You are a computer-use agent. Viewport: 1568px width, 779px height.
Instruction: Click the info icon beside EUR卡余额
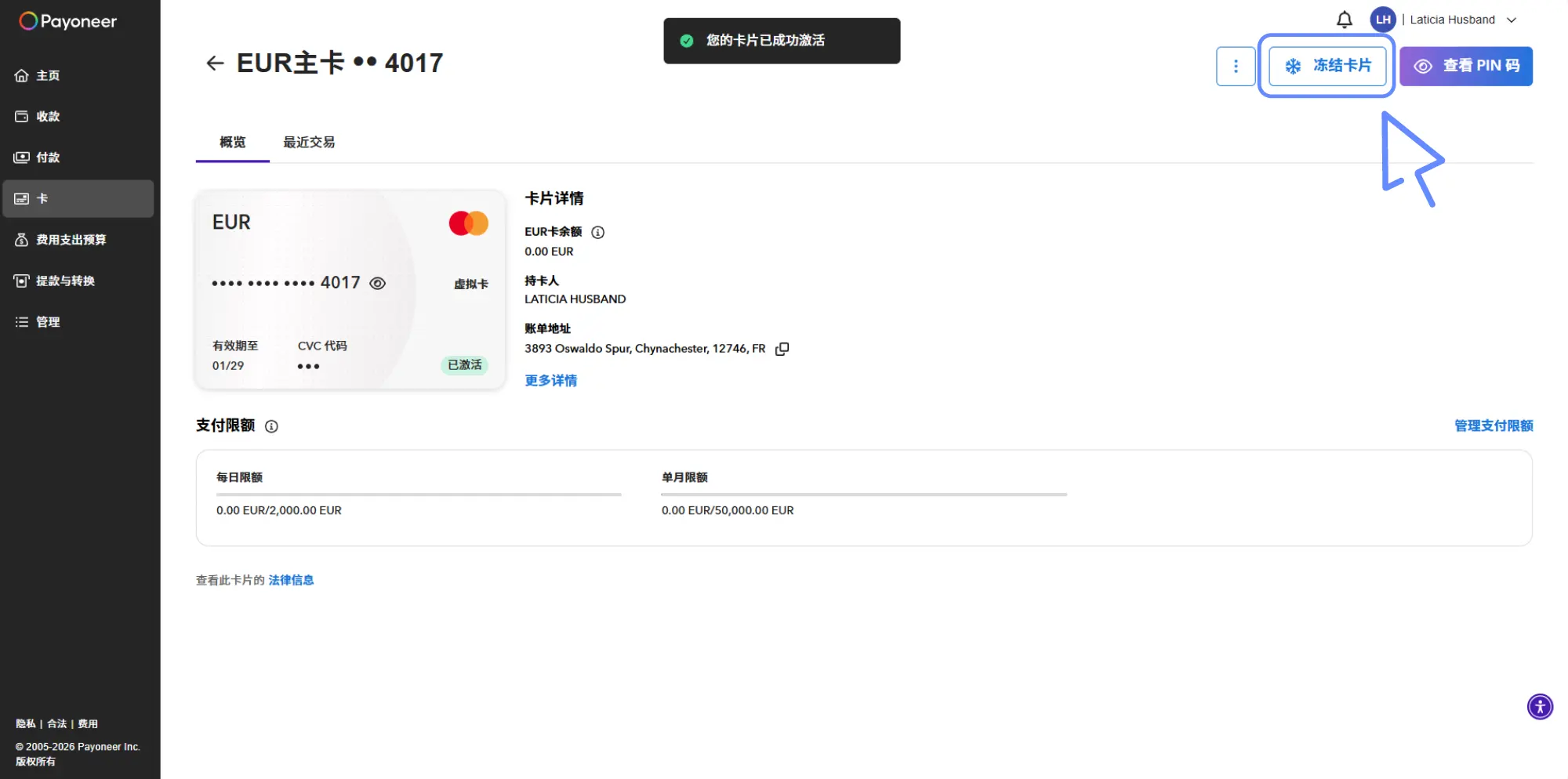coord(597,232)
